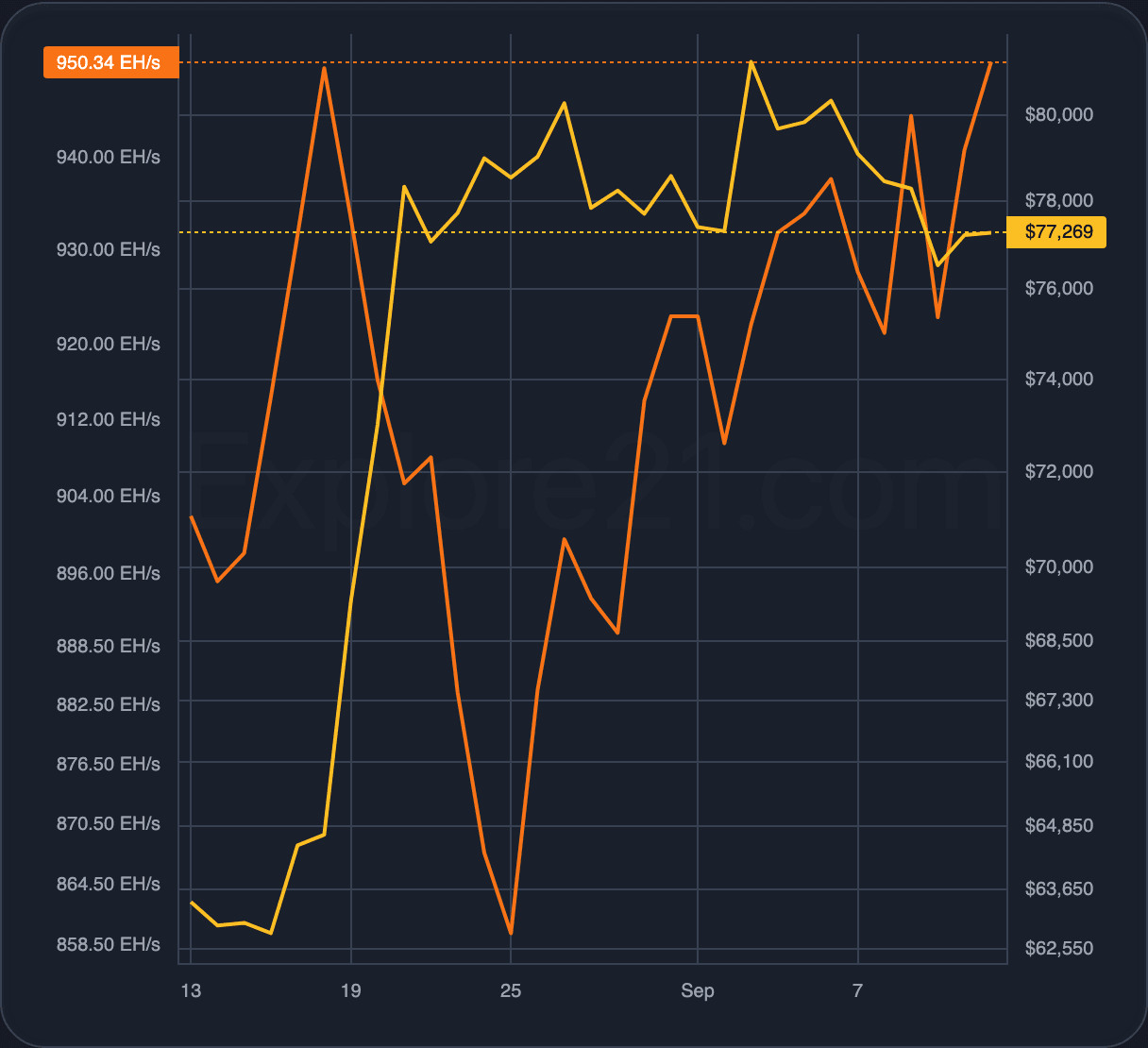Select the date label 25 on the time axis
1148x1048 pixels.
(x=510, y=991)
